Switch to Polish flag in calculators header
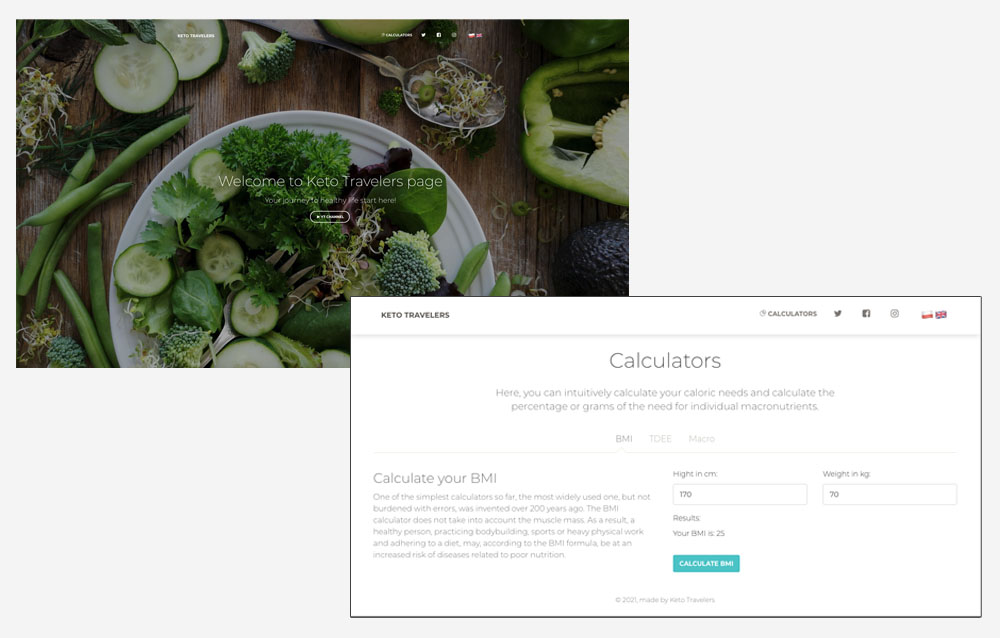Viewport: 1000px width, 638px height. coord(927,315)
